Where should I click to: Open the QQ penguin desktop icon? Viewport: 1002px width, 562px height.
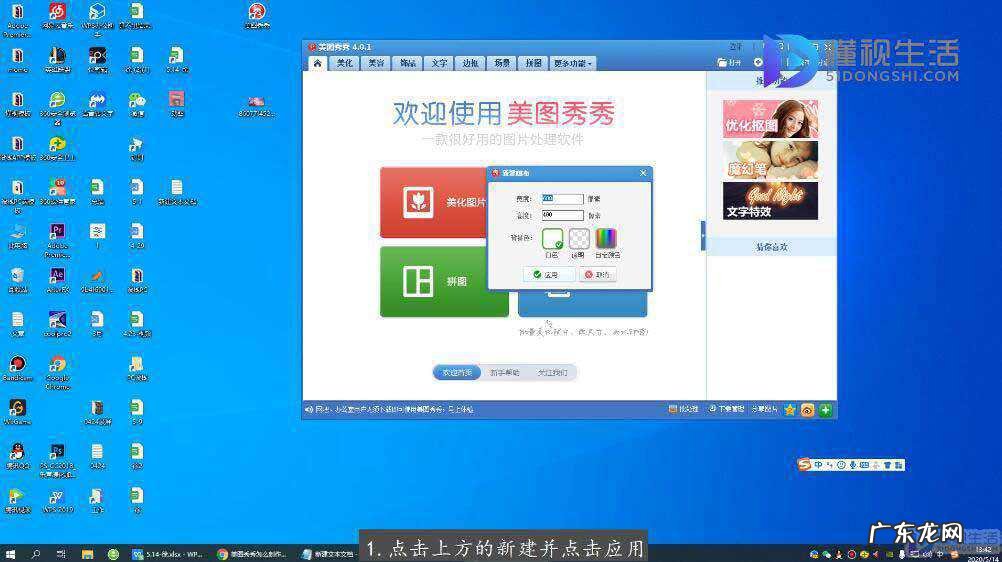17,457
